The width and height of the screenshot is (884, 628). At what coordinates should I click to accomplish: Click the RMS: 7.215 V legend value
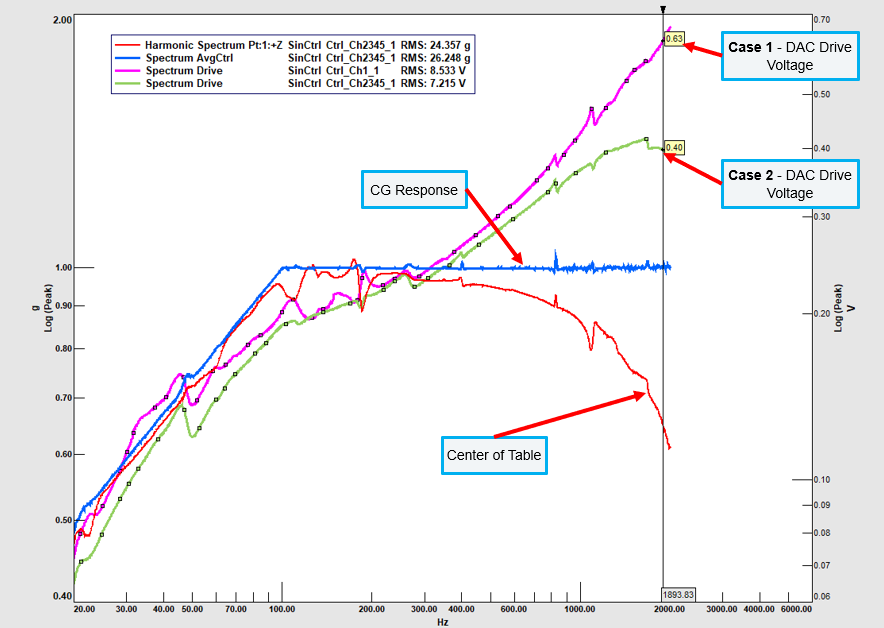[x=435, y=85]
